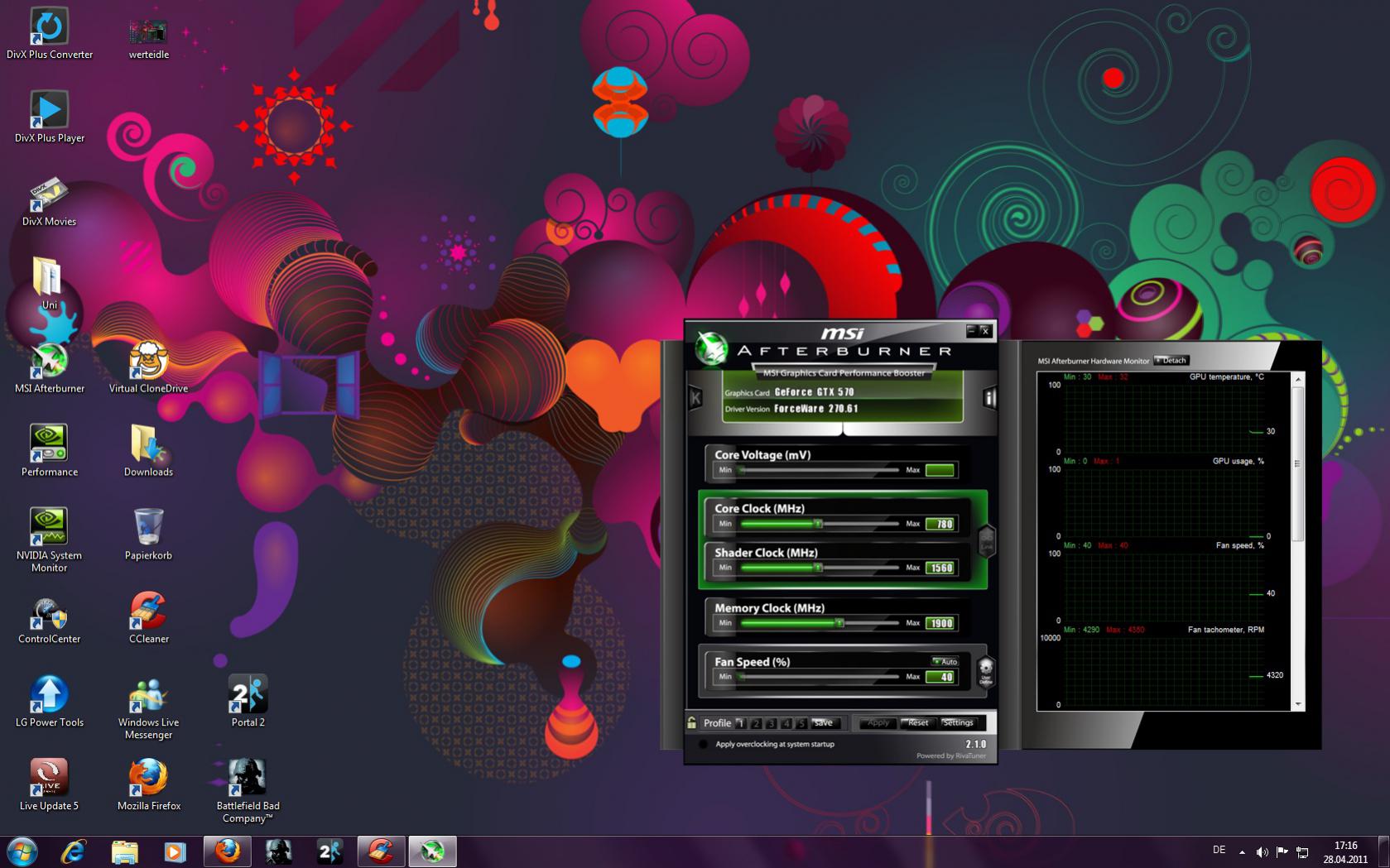Screen dimensions: 1390x868
Task: Open the volume control in the tray
Action: tap(1262, 851)
